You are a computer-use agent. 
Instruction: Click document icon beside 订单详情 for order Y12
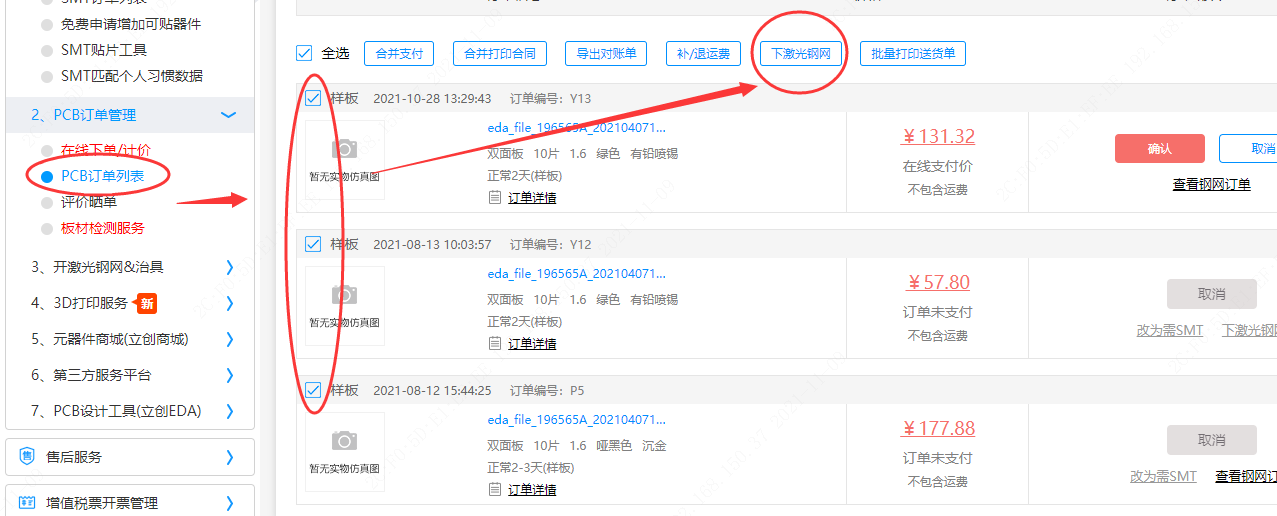(x=494, y=344)
